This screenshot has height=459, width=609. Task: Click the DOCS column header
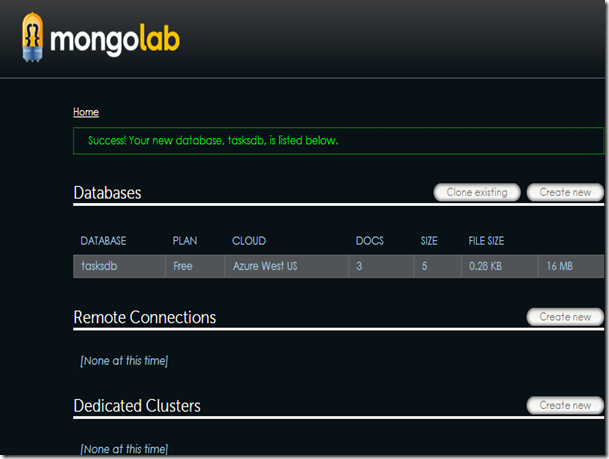[370, 241]
